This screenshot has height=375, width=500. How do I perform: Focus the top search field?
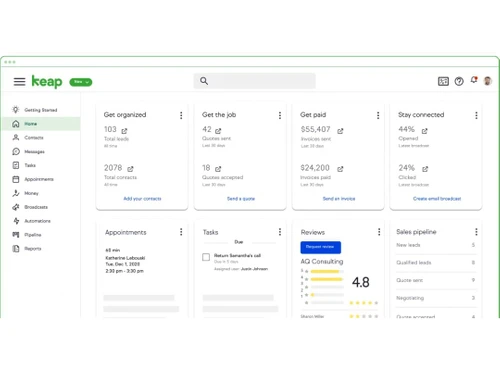tap(254, 81)
